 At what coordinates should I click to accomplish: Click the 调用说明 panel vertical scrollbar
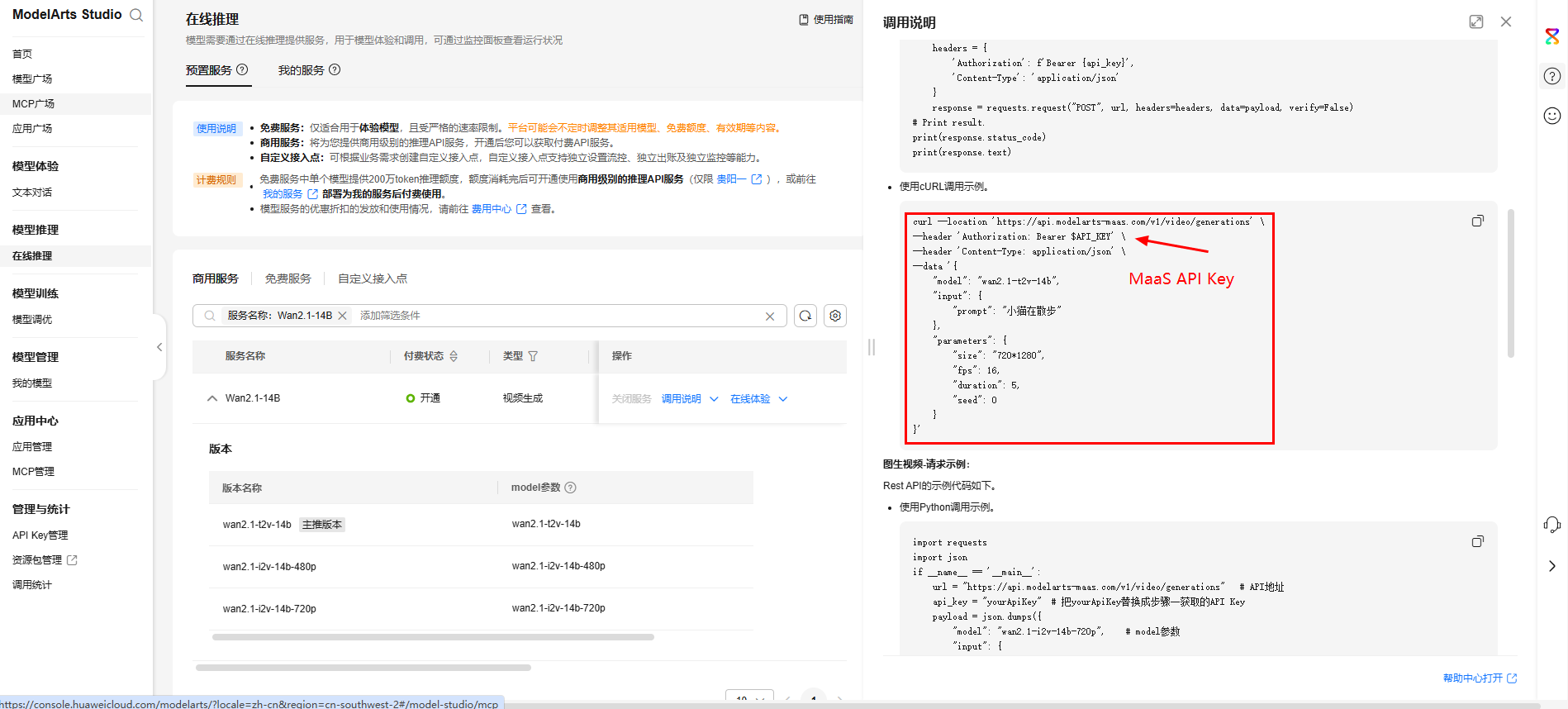pos(1511,283)
